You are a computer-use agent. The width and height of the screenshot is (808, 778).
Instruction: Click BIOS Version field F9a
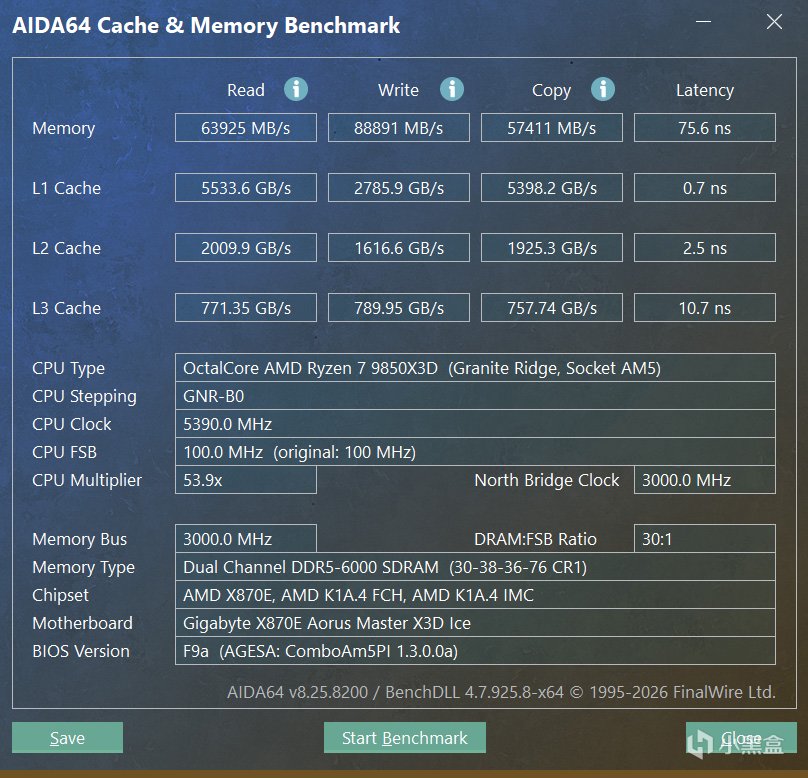475,651
